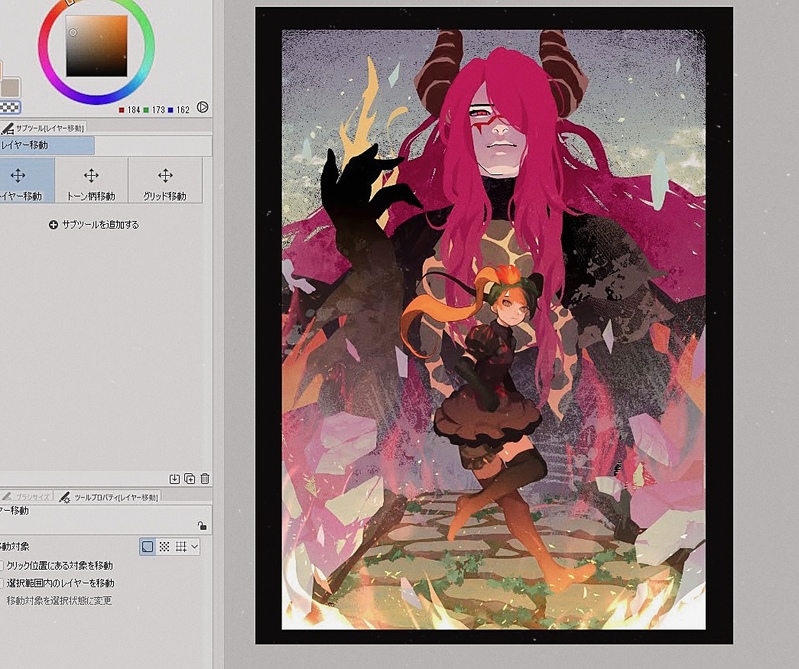Click the 移動対象 property label
Viewport: 799px width, 669px height.
tap(15, 547)
